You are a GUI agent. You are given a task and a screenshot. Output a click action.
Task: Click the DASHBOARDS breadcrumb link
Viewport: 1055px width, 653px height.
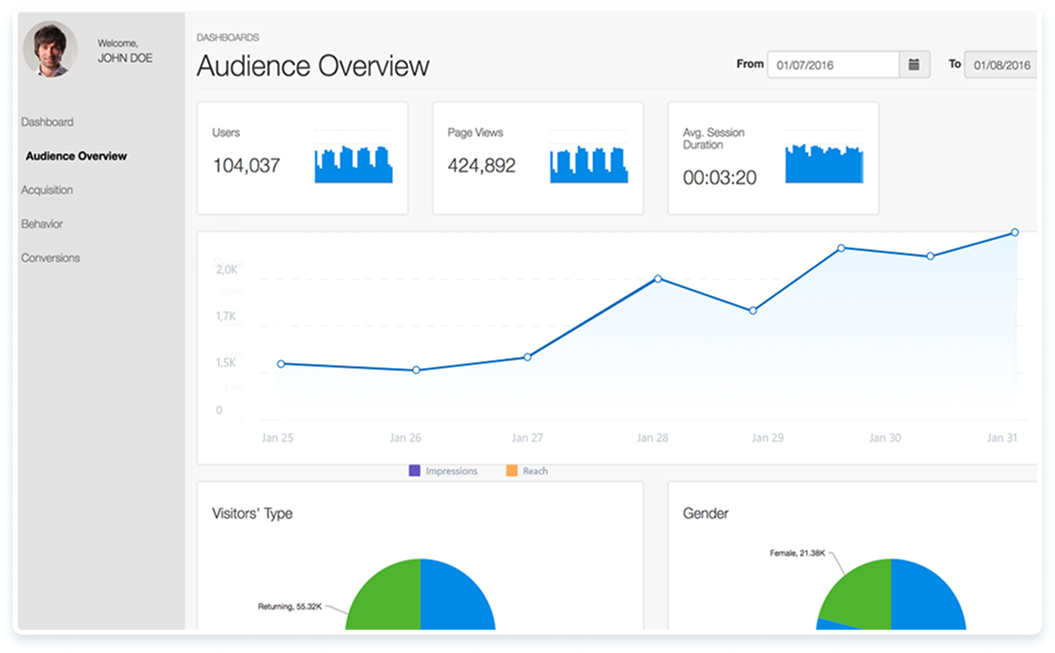[228, 38]
